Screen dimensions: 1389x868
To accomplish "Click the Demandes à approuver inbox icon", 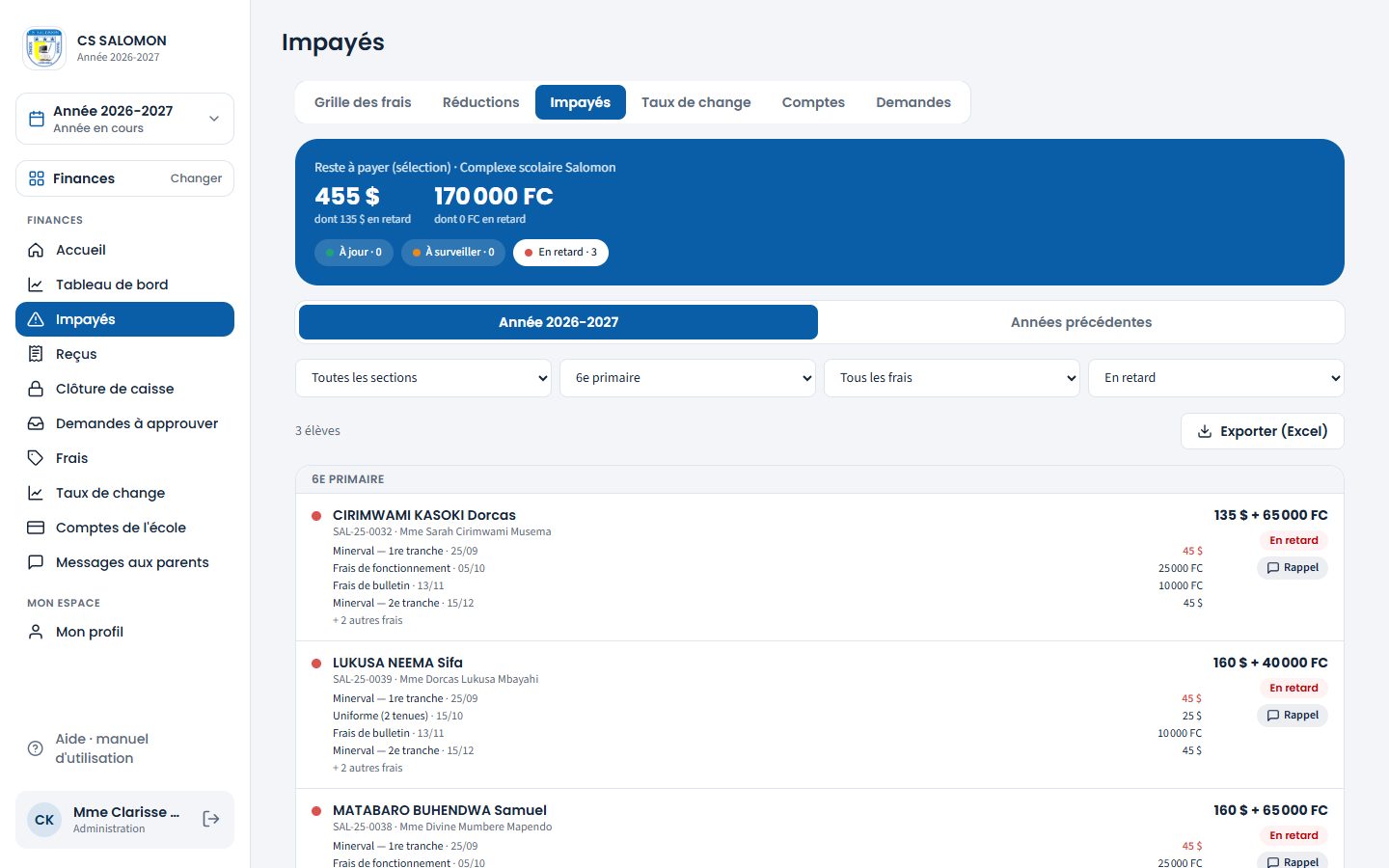I will (x=36, y=423).
